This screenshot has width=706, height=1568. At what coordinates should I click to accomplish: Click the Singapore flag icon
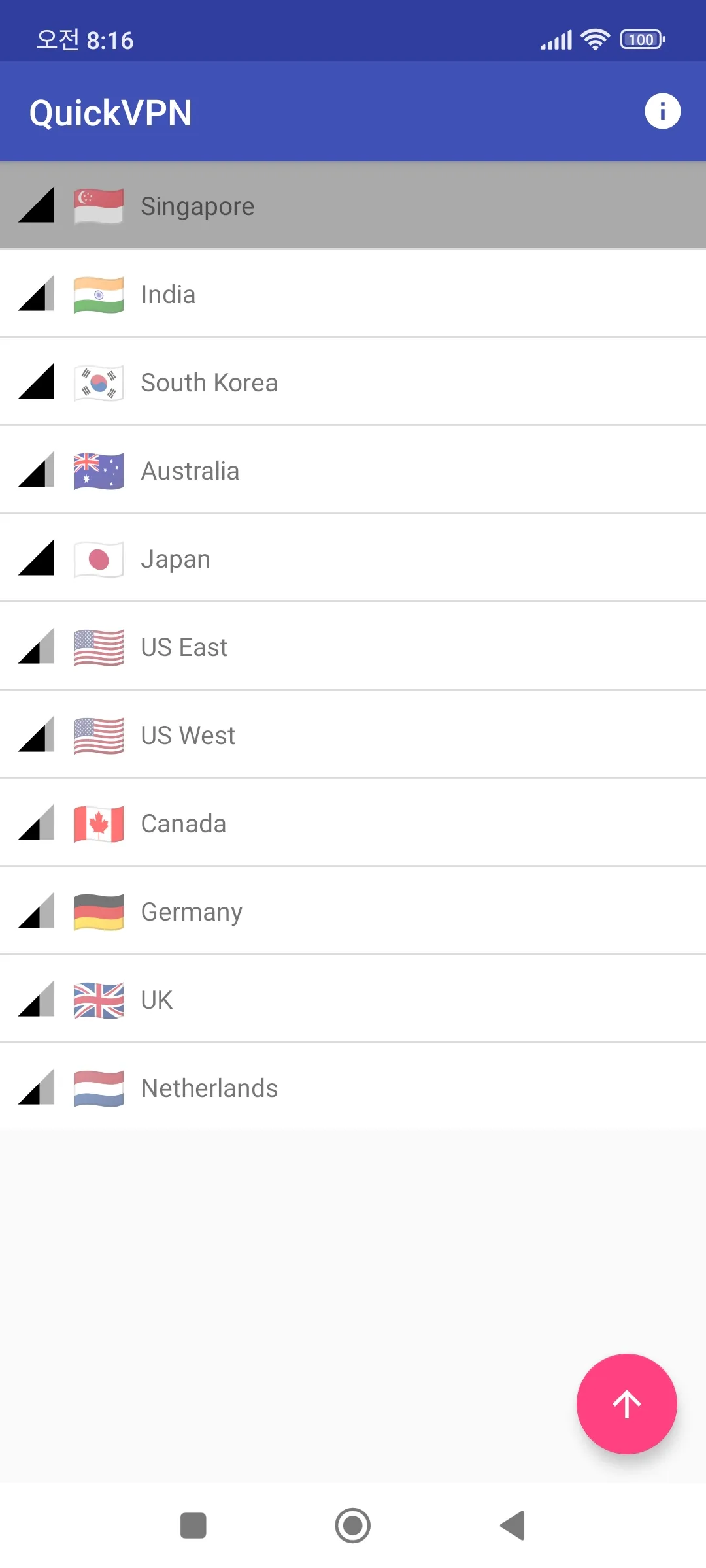click(x=98, y=206)
